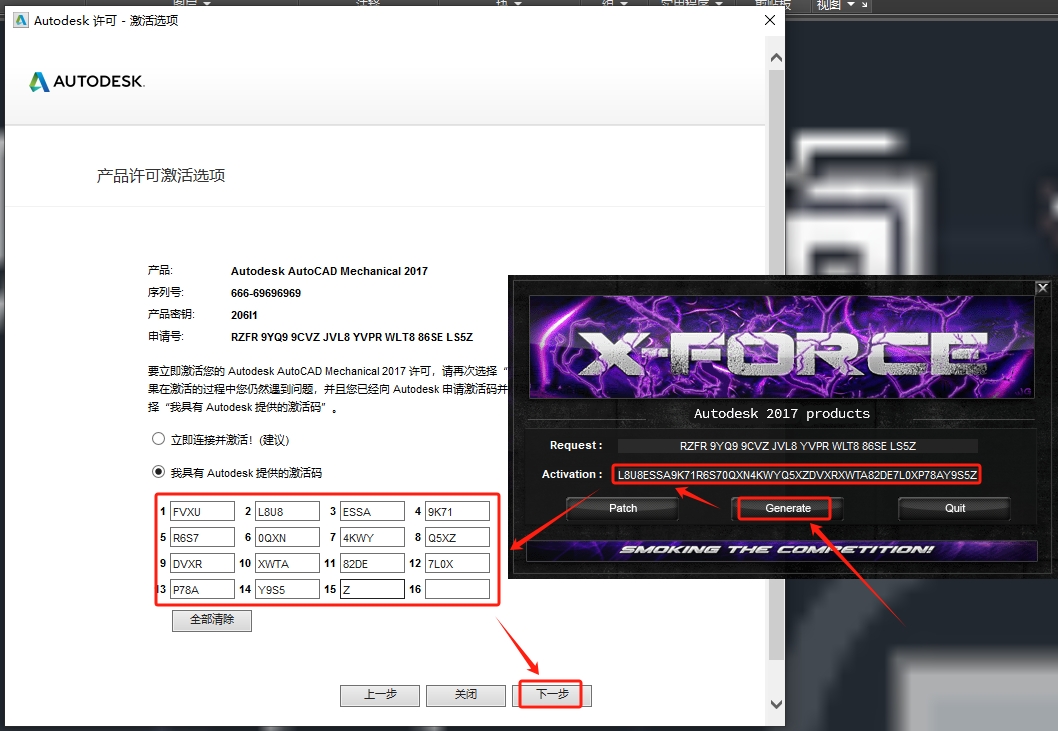
Task: Click activation code field 11 containing 82DE
Action: [x=372, y=563]
